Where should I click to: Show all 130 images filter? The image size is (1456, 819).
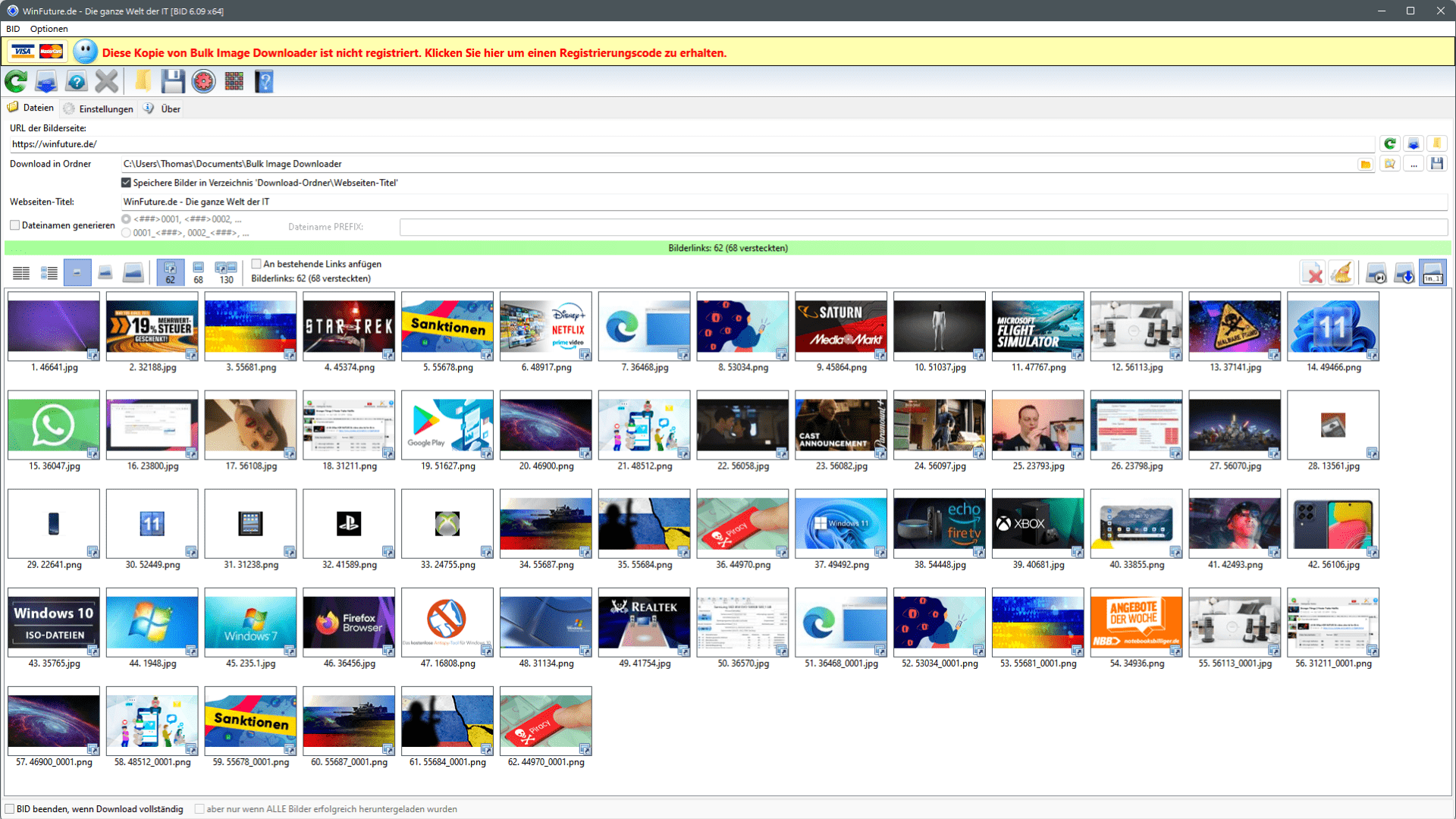[226, 273]
